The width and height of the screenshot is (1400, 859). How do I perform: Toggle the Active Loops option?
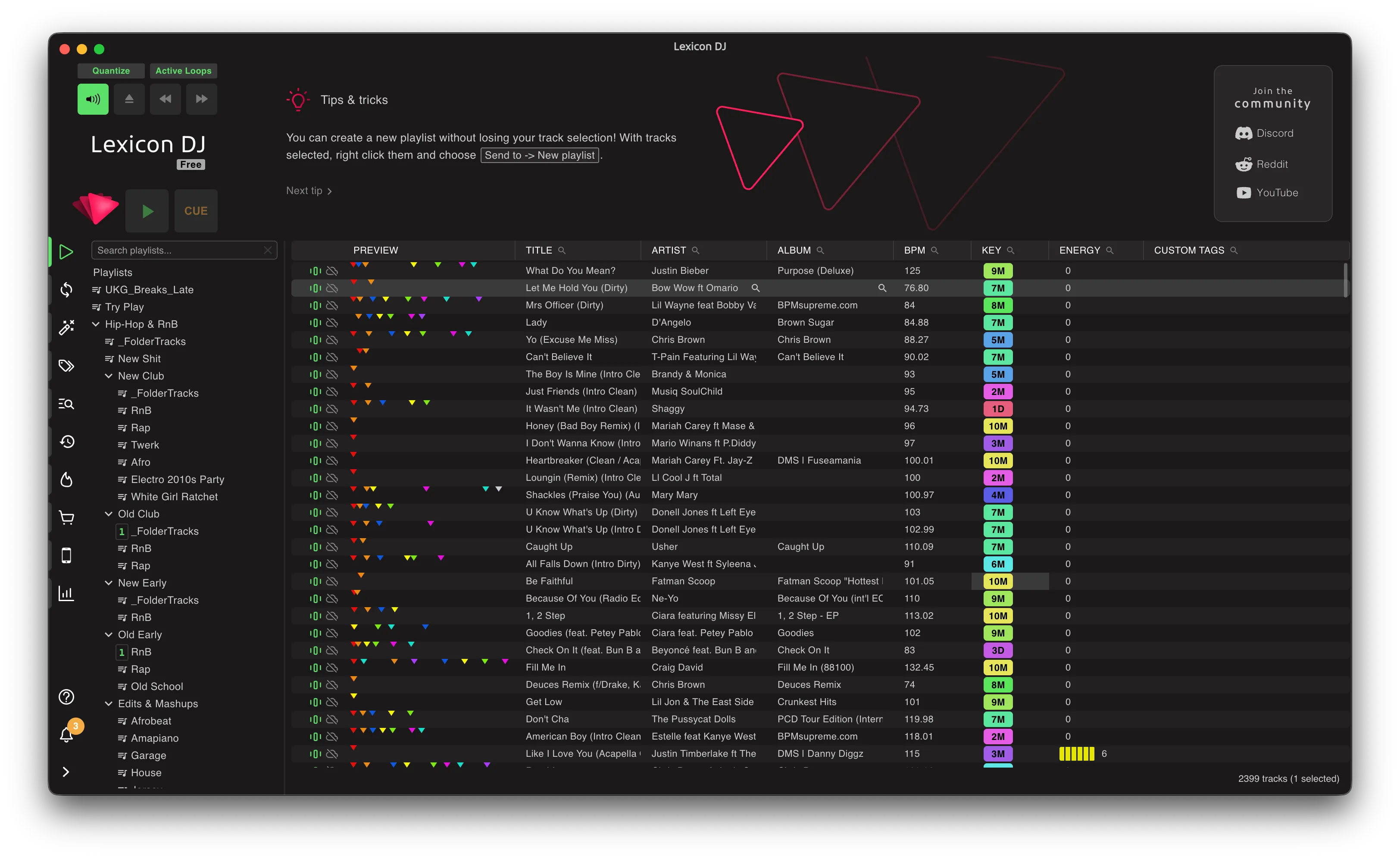click(x=184, y=70)
